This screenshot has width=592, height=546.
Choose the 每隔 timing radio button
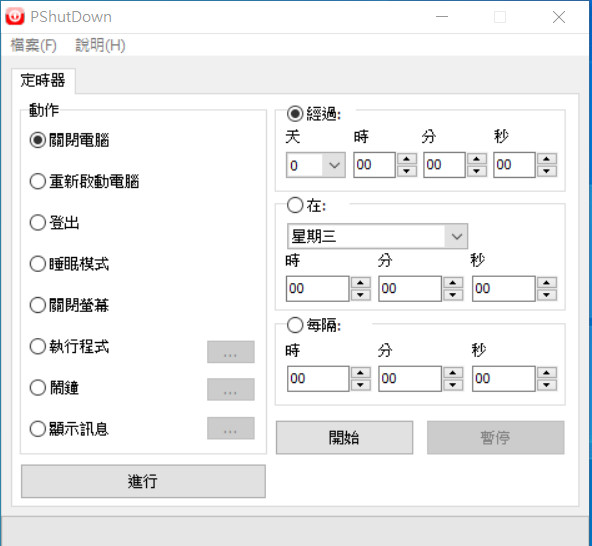(295, 325)
